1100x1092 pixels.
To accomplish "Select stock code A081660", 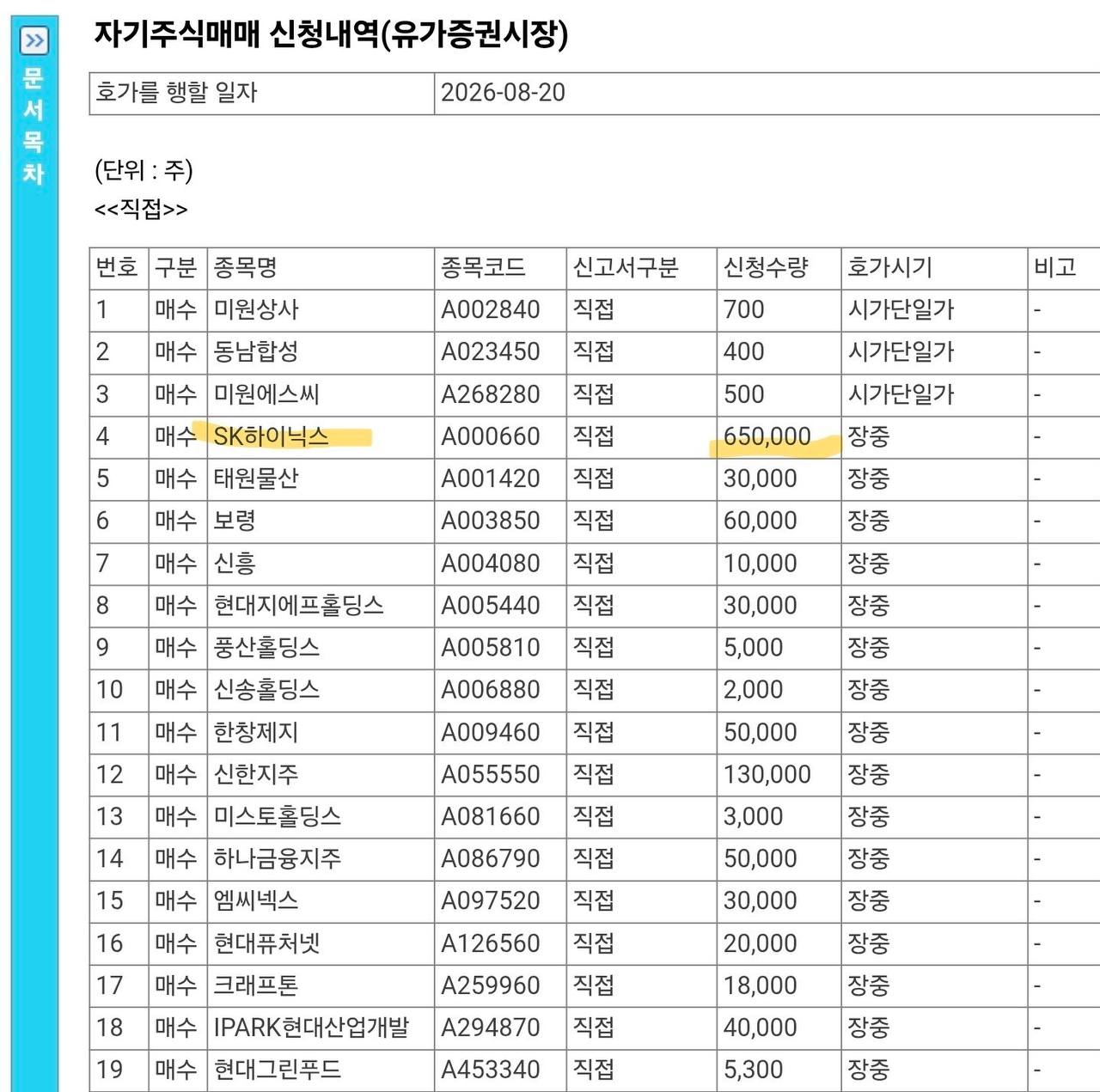I will tap(491, 817).
